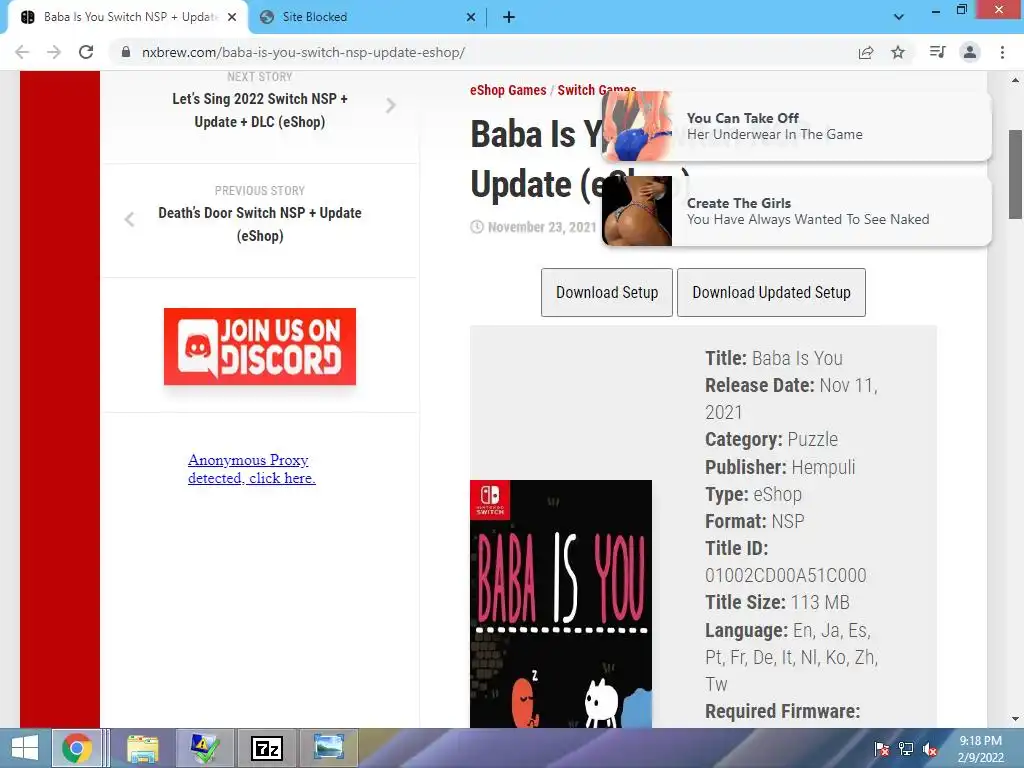The image size is (1024, 768).
Task: Open the picture viewer taskbar icon
Action: click(328, 748)
